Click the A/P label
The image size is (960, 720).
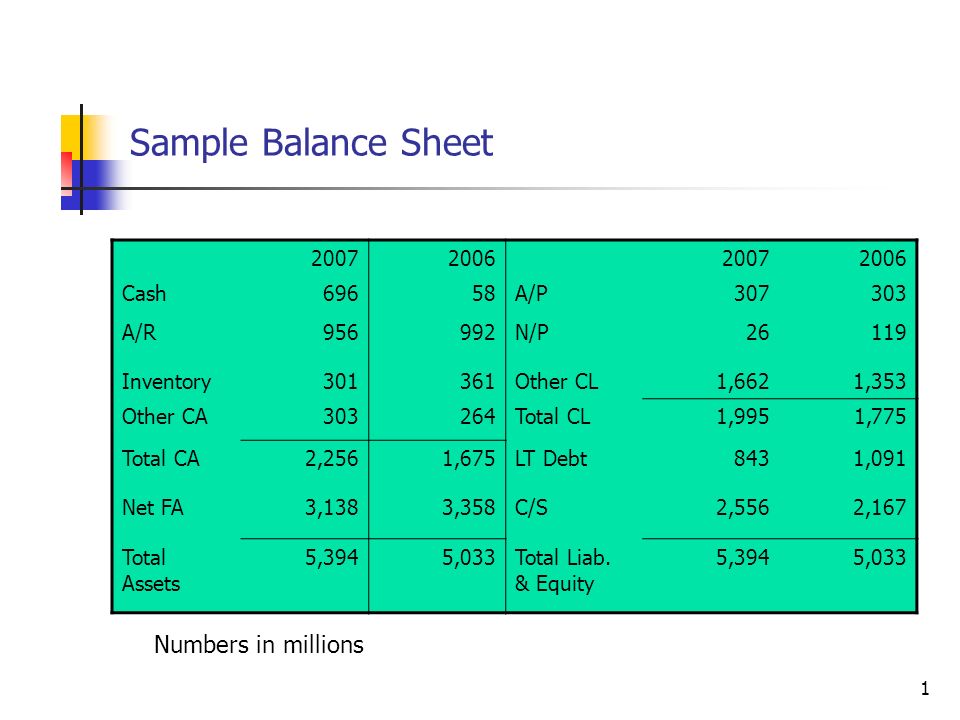[531, 294]
